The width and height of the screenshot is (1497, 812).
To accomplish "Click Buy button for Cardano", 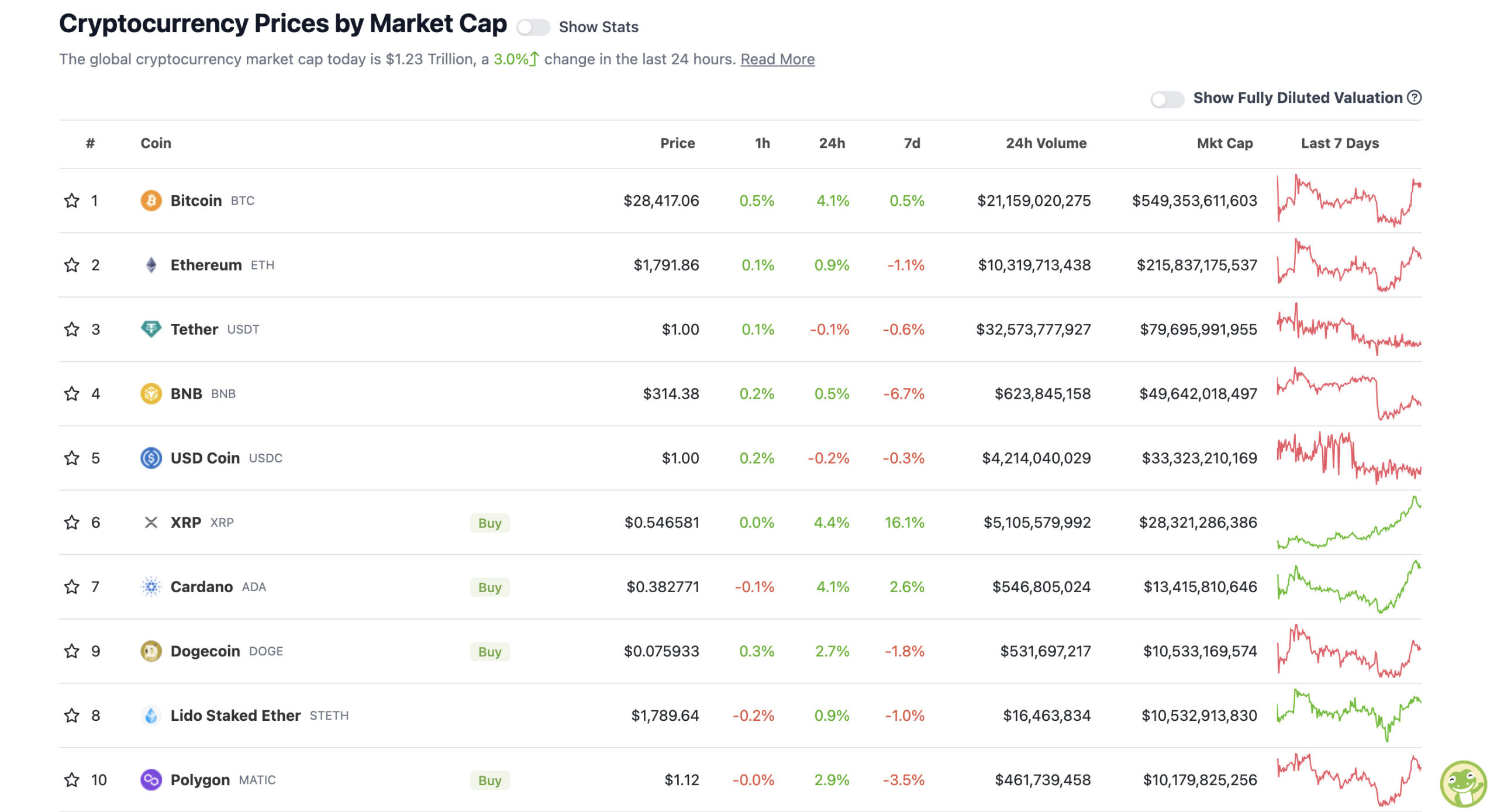I will point(489,587).
